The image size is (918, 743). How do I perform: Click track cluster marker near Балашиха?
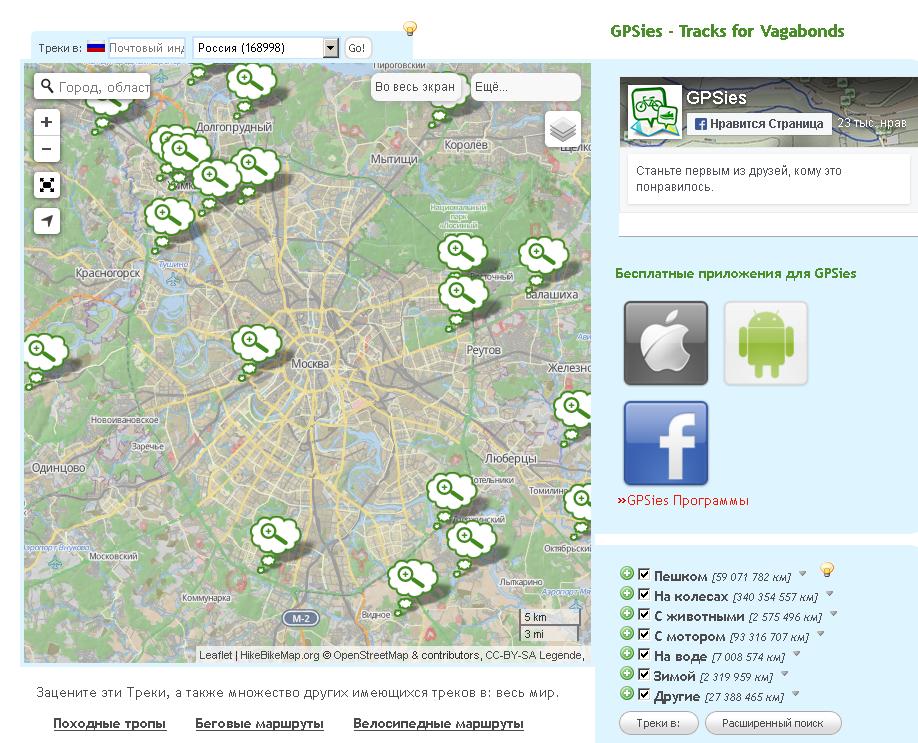click(x=543, y=255)
